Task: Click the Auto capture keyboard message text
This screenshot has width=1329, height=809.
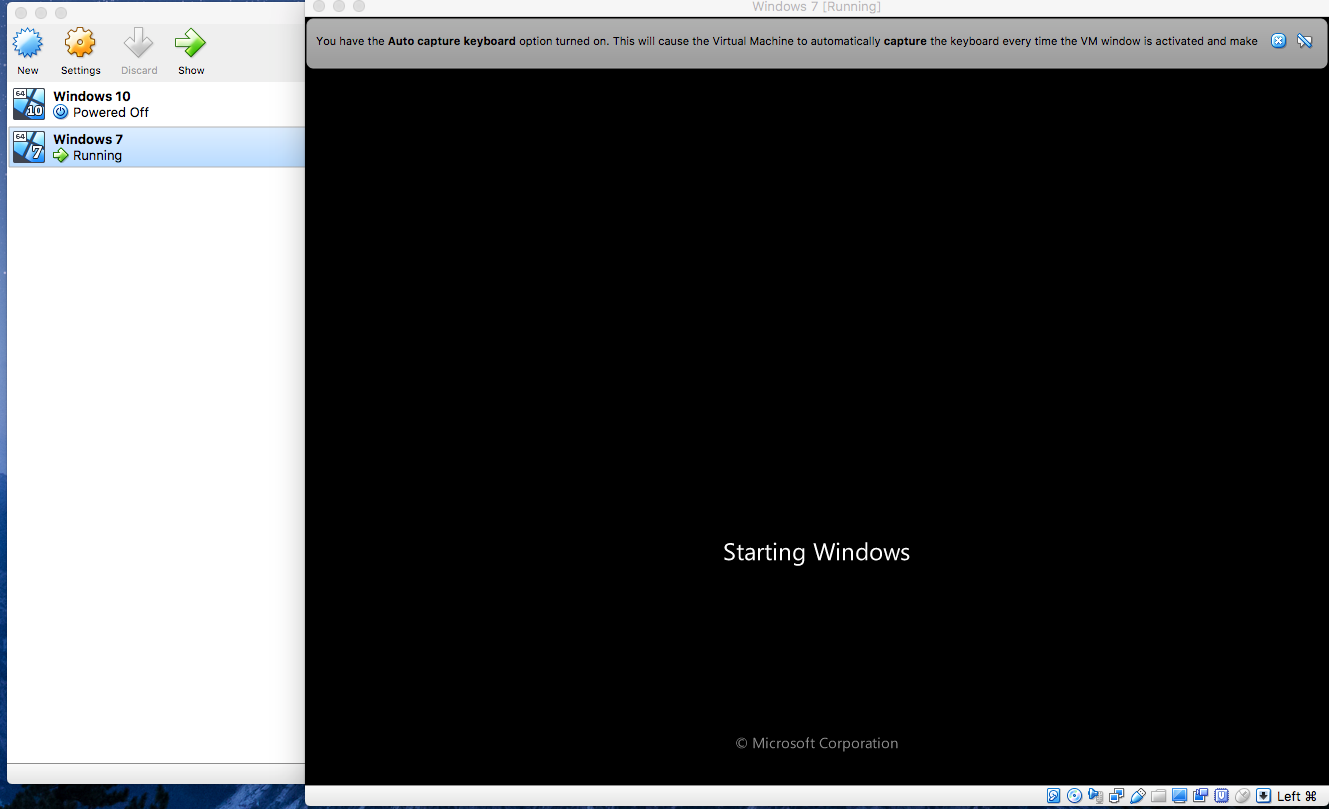Action: click(x=786, y=41)
